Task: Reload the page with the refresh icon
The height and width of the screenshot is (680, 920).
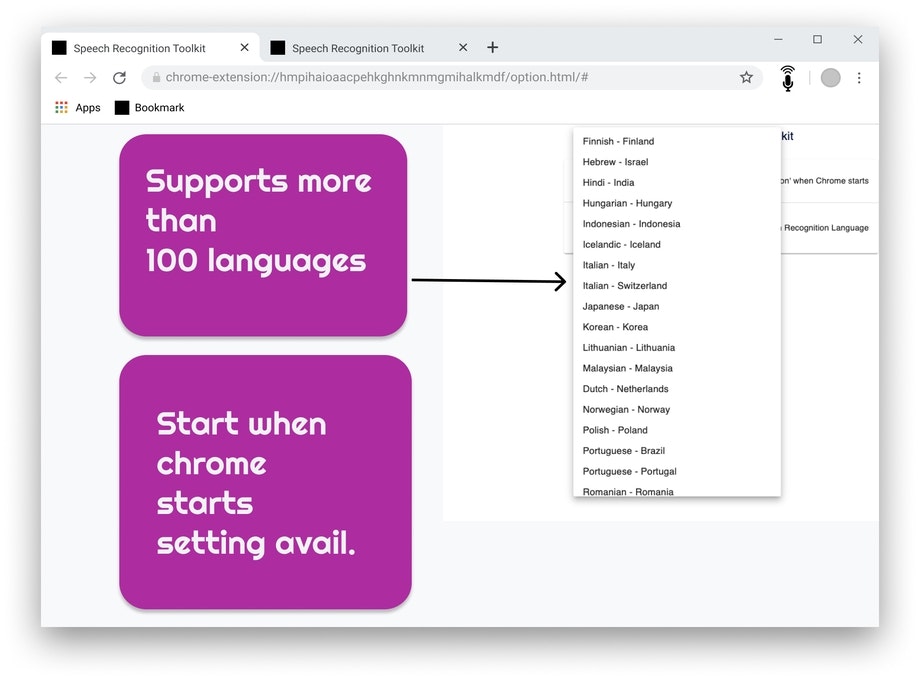Action: (x=120, y=77)
